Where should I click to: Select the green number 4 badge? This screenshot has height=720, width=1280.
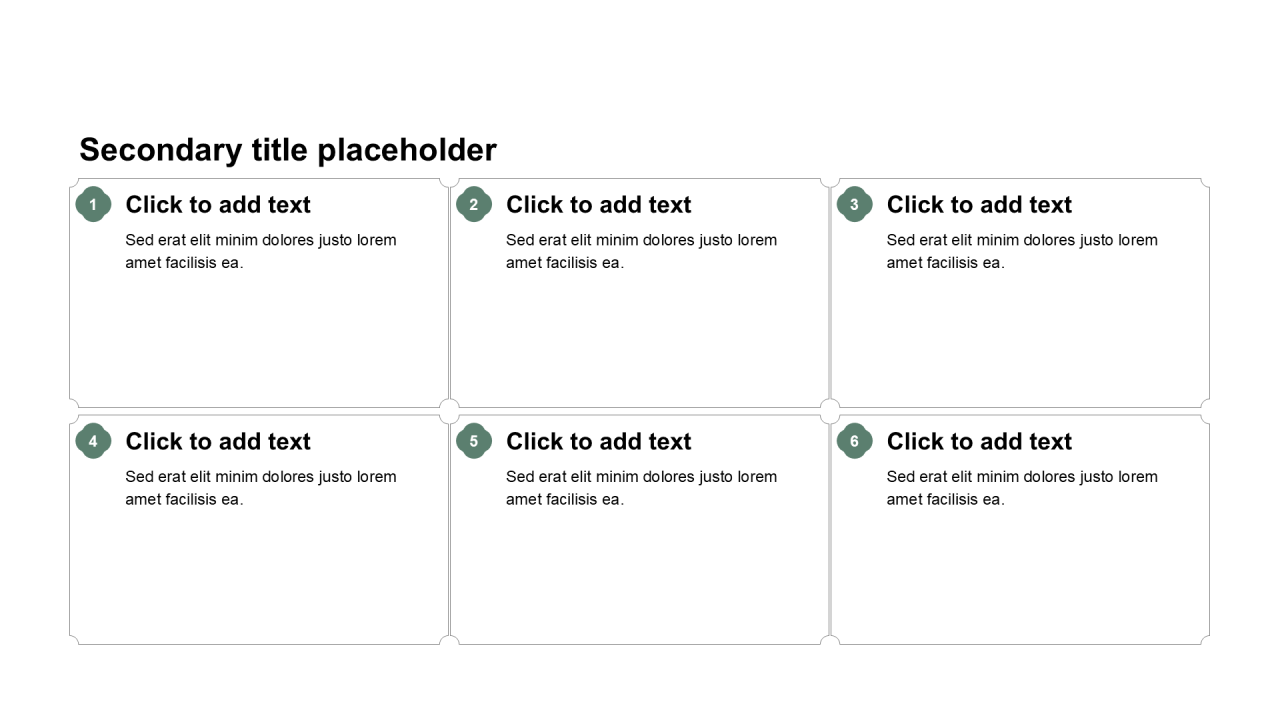click(x=93, y=441)
